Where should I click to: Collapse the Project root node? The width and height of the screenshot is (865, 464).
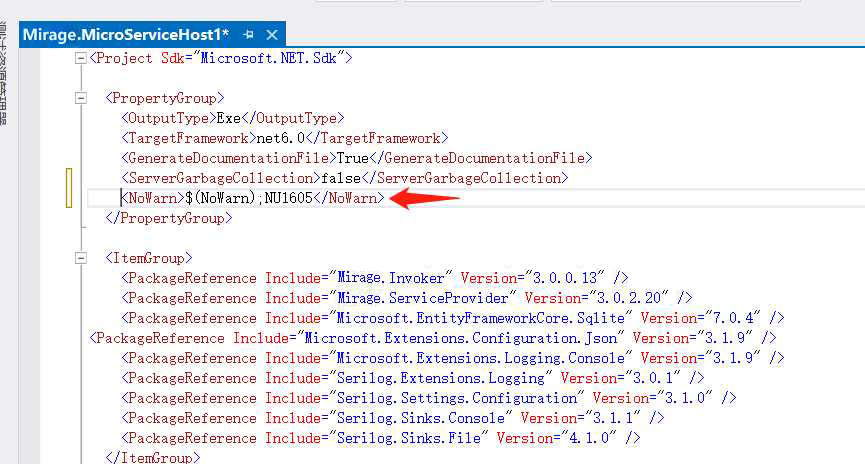click(81, 58)
